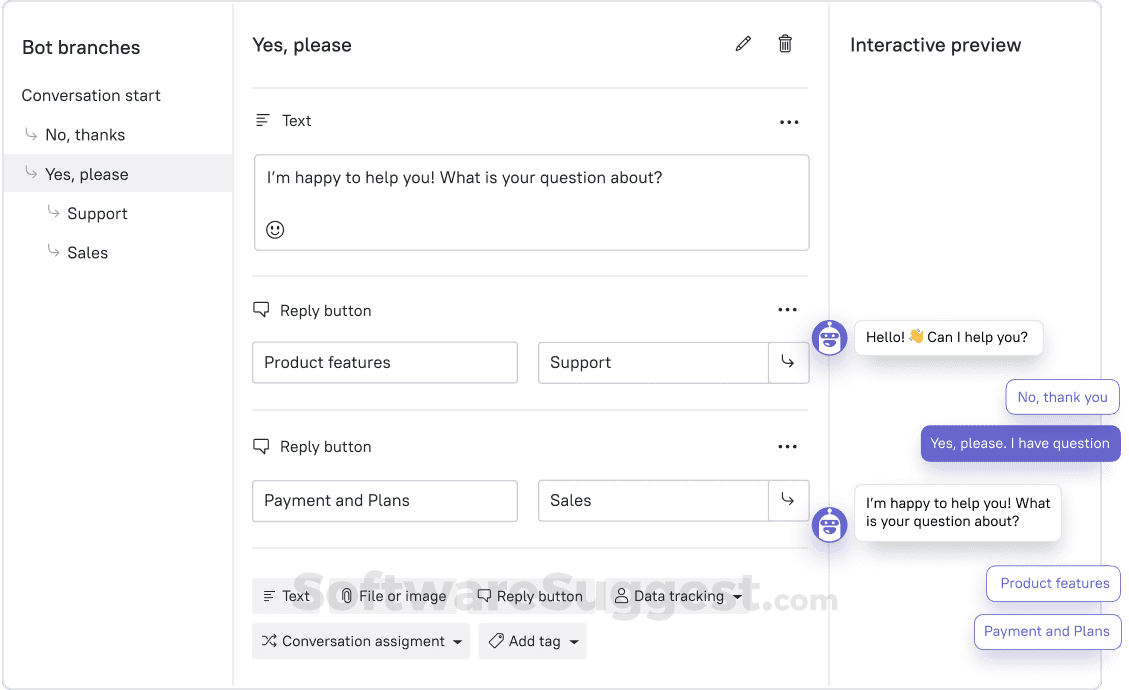Add a Text block
Screen dimensions: 1129x690
click(286, 596)
